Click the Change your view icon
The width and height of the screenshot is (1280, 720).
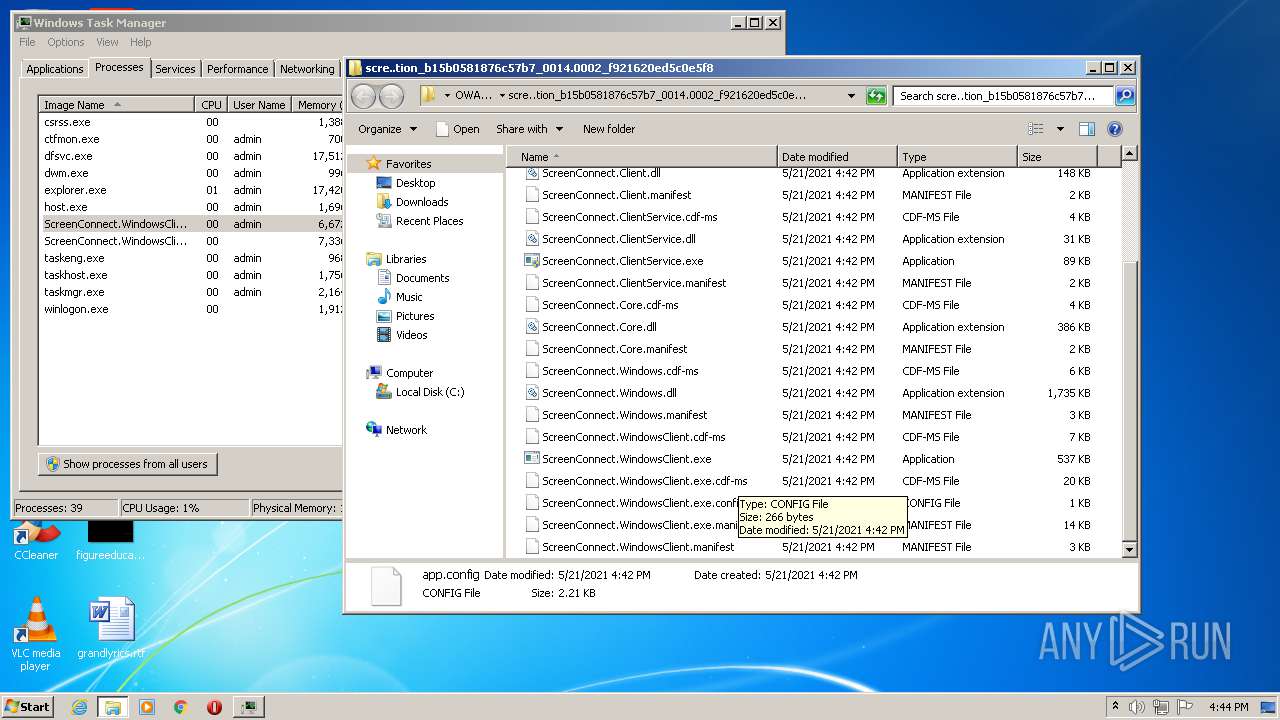point(1036,129)
